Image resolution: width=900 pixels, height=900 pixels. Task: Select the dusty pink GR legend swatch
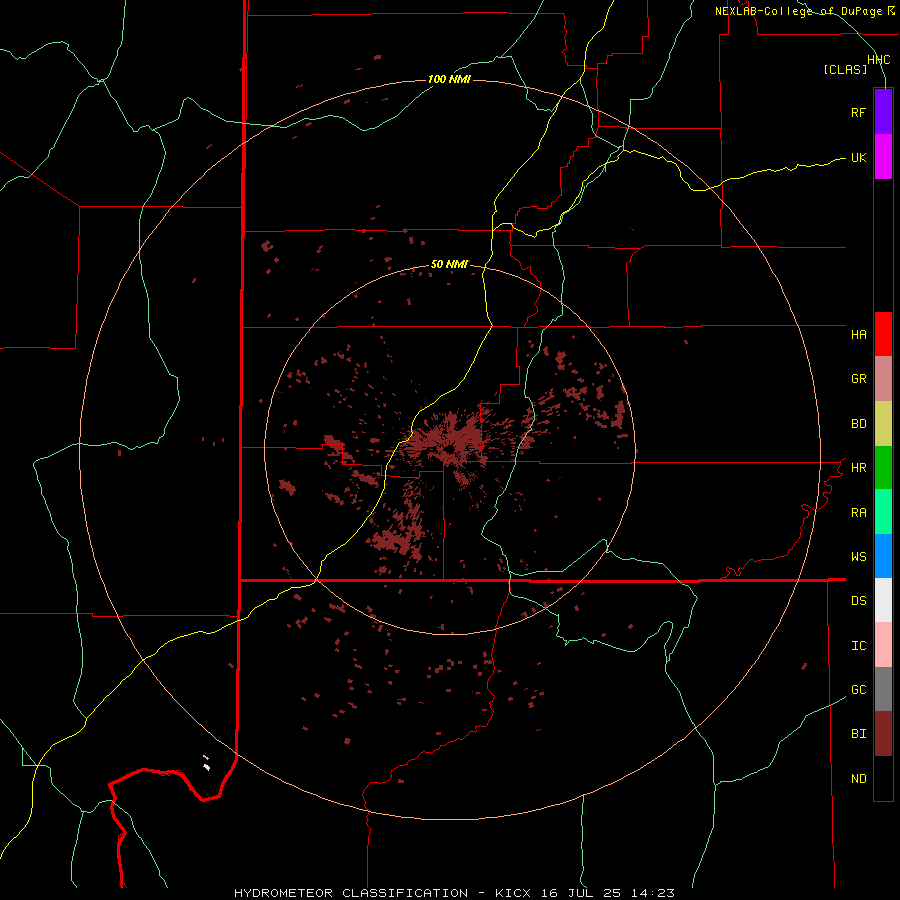click(x=883, y=379)
